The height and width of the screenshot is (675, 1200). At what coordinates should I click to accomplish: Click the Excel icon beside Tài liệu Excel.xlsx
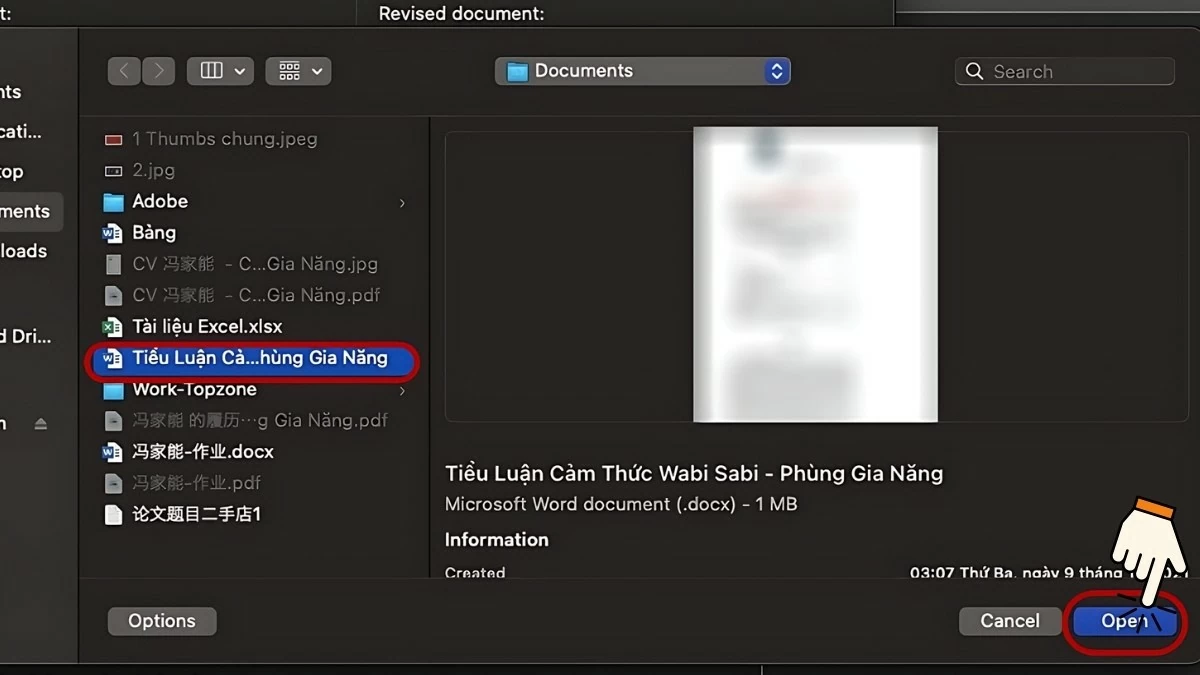click(x=114, y=326)
